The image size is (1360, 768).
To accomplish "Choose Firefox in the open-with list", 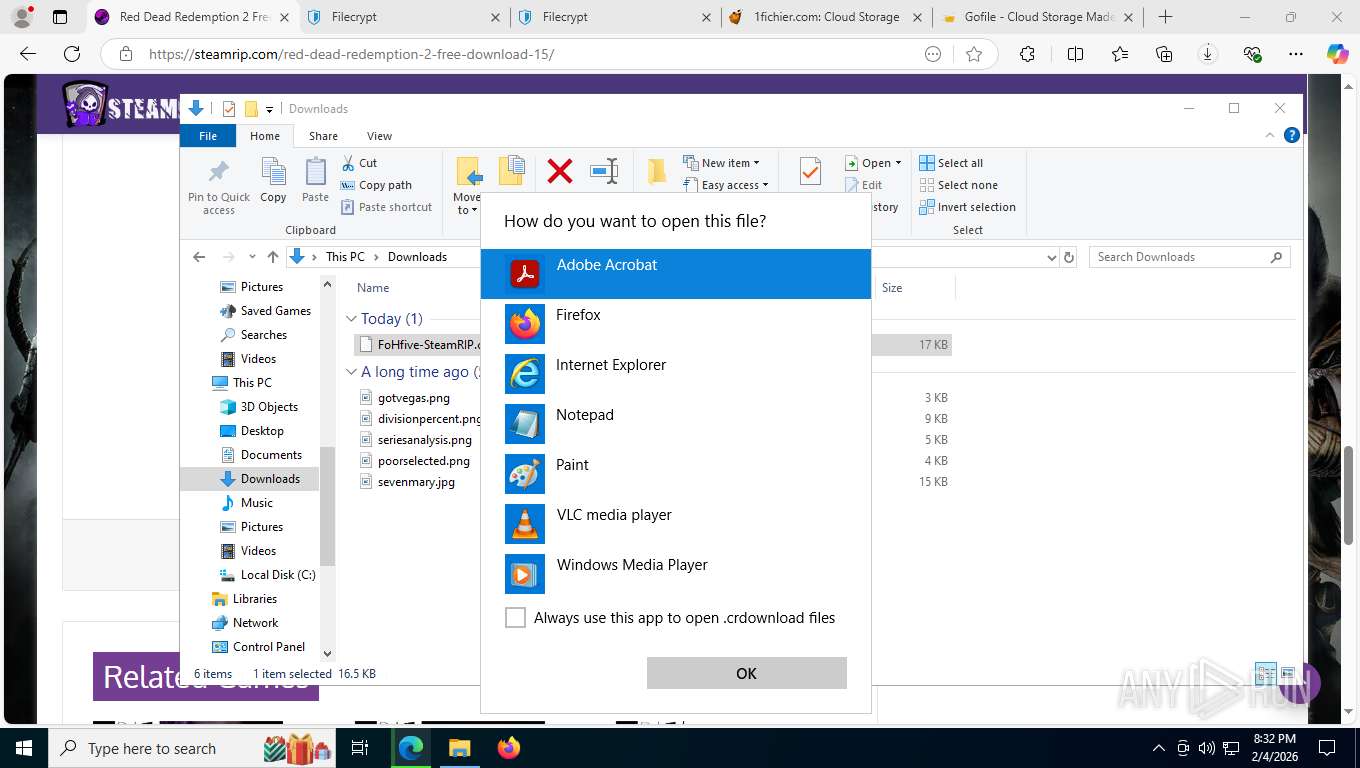I will click(x=675, y=323).
